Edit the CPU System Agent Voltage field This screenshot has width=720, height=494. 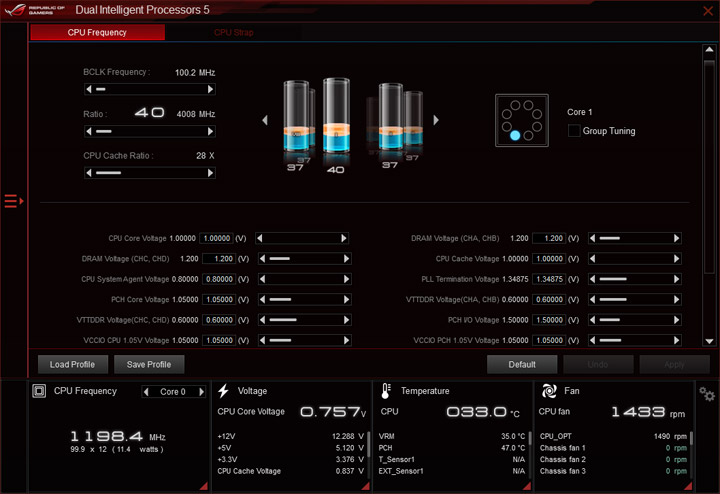219,279
